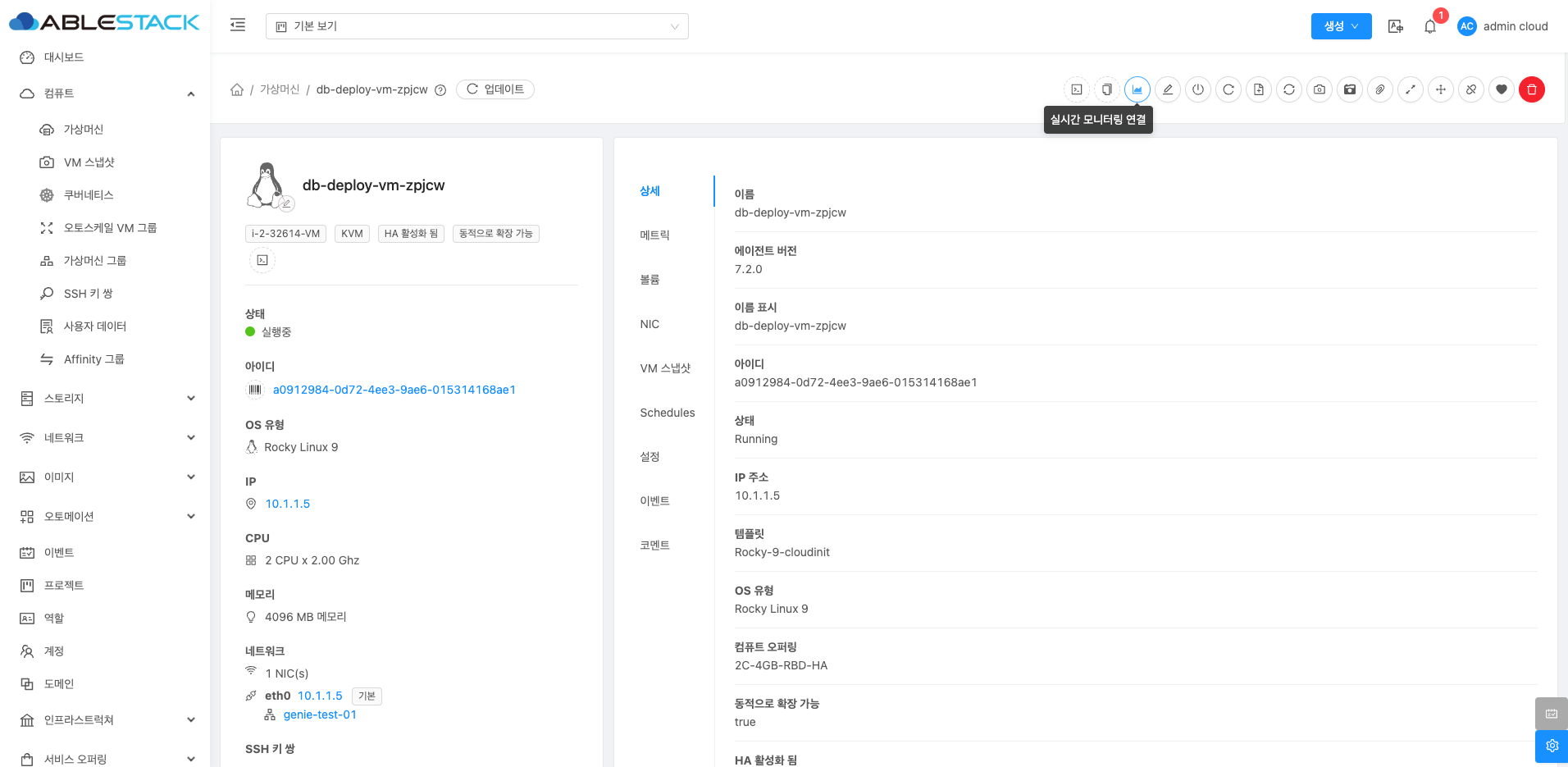Switch to the NIC tab

pos(650,324)
